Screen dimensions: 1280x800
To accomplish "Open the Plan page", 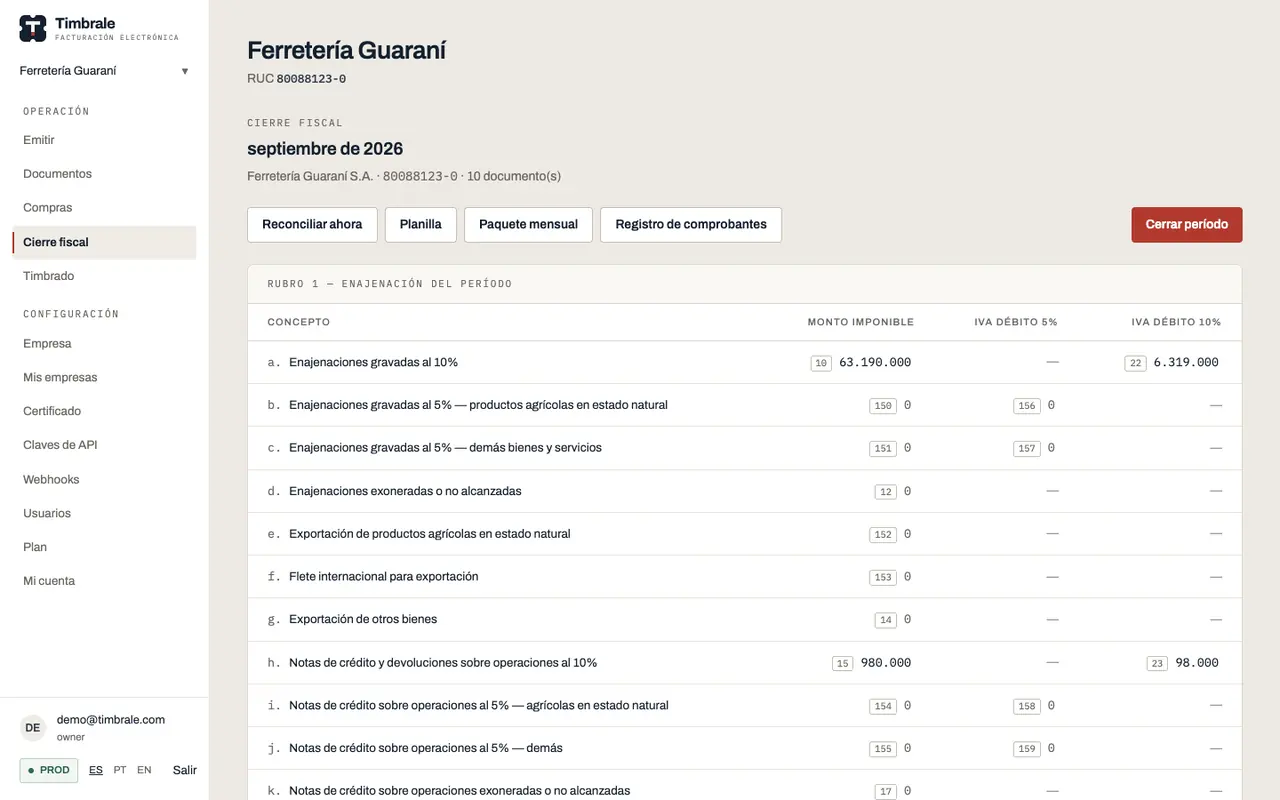I will 35,547.
